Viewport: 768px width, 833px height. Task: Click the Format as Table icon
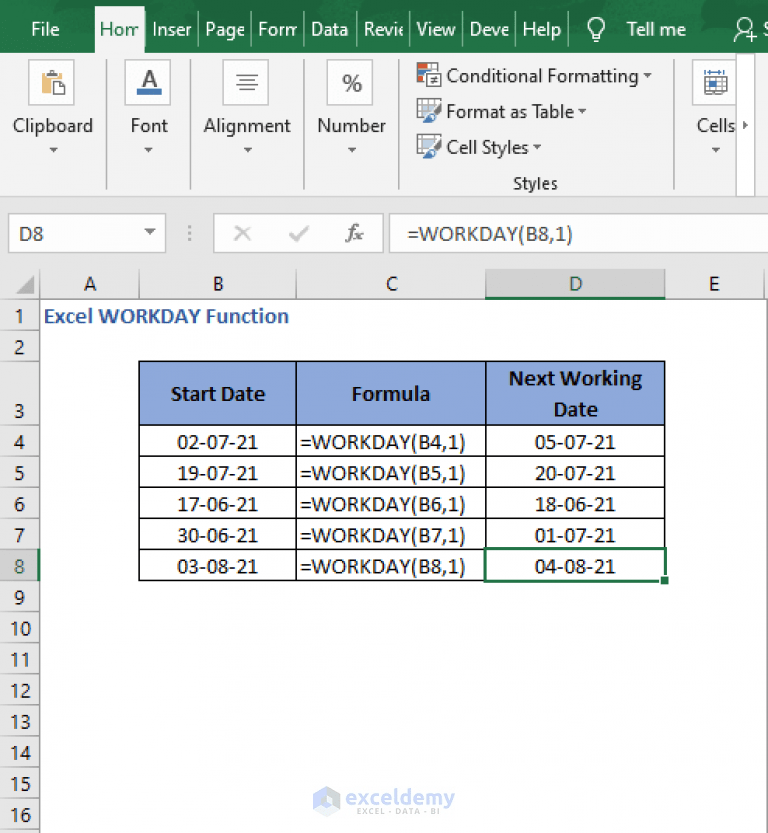[x=428, y=111]
